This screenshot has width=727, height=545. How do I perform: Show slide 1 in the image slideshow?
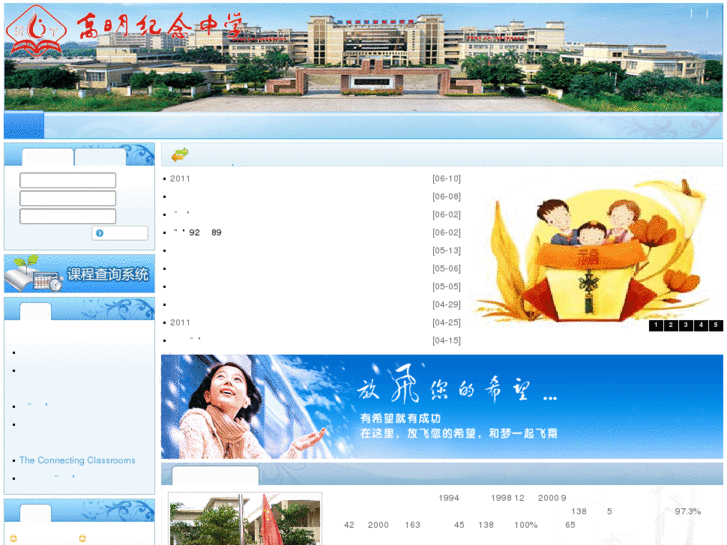point(656,325)
